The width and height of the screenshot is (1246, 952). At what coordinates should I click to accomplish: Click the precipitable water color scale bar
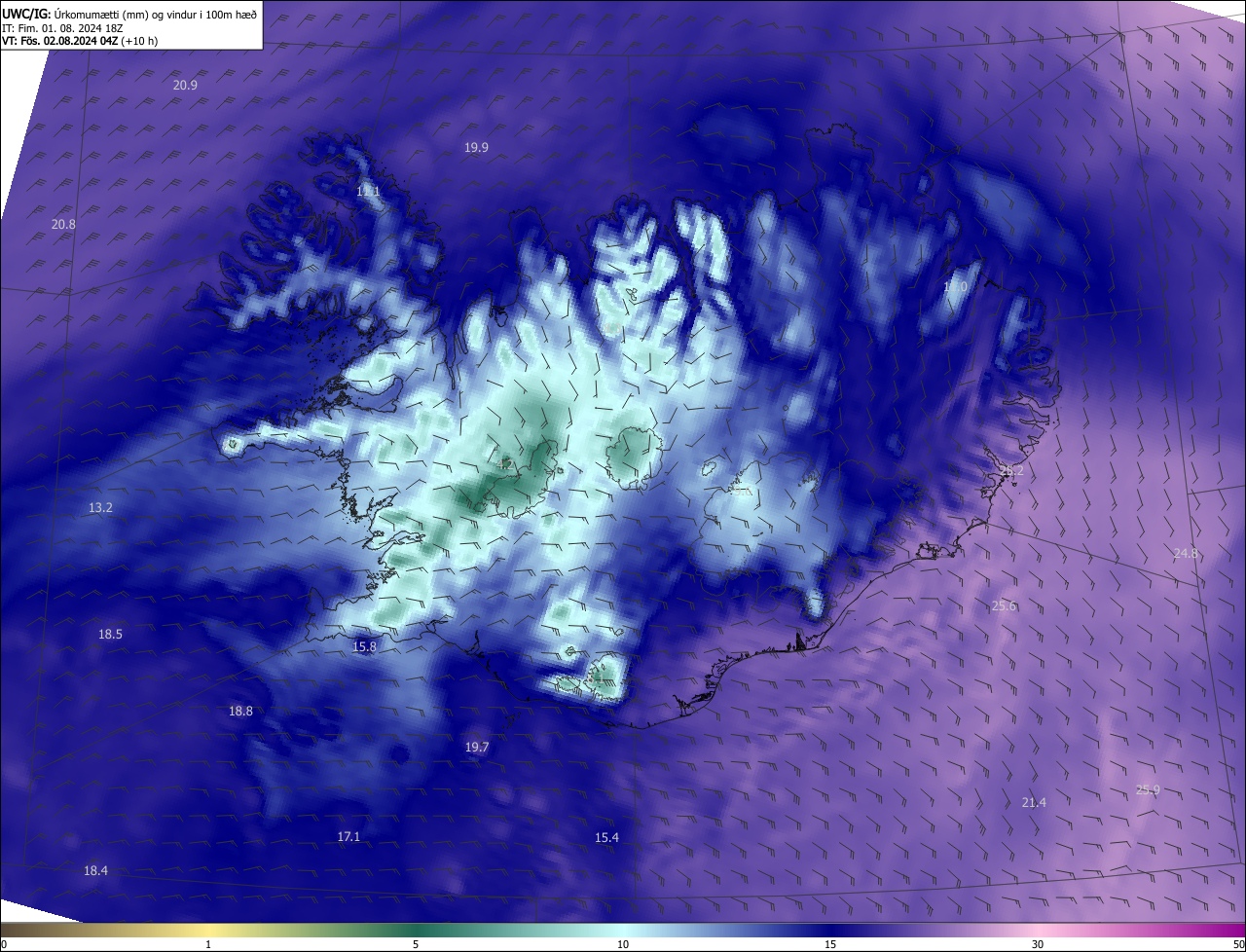(x=623, y=930)
